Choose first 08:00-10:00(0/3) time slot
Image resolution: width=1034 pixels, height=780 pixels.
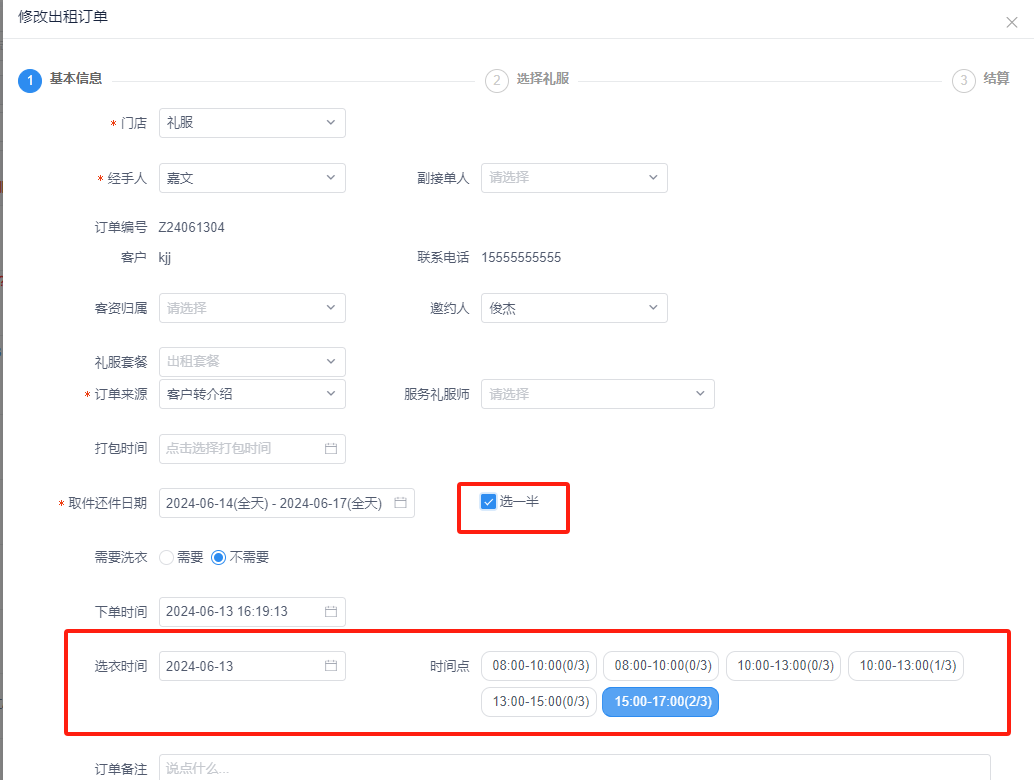pos(540,666)
